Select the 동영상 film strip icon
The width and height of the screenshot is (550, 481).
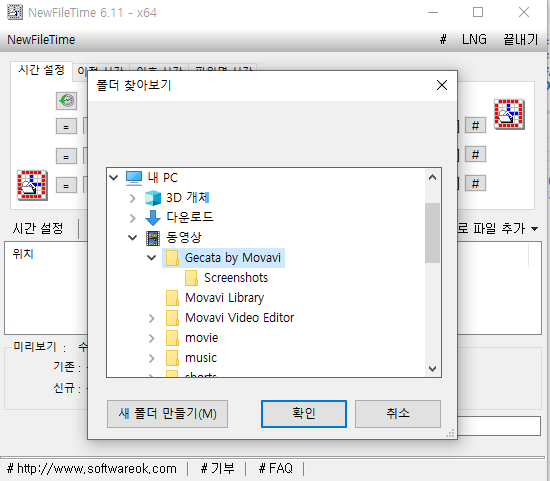pyautogui.click(x=153, y=238)
